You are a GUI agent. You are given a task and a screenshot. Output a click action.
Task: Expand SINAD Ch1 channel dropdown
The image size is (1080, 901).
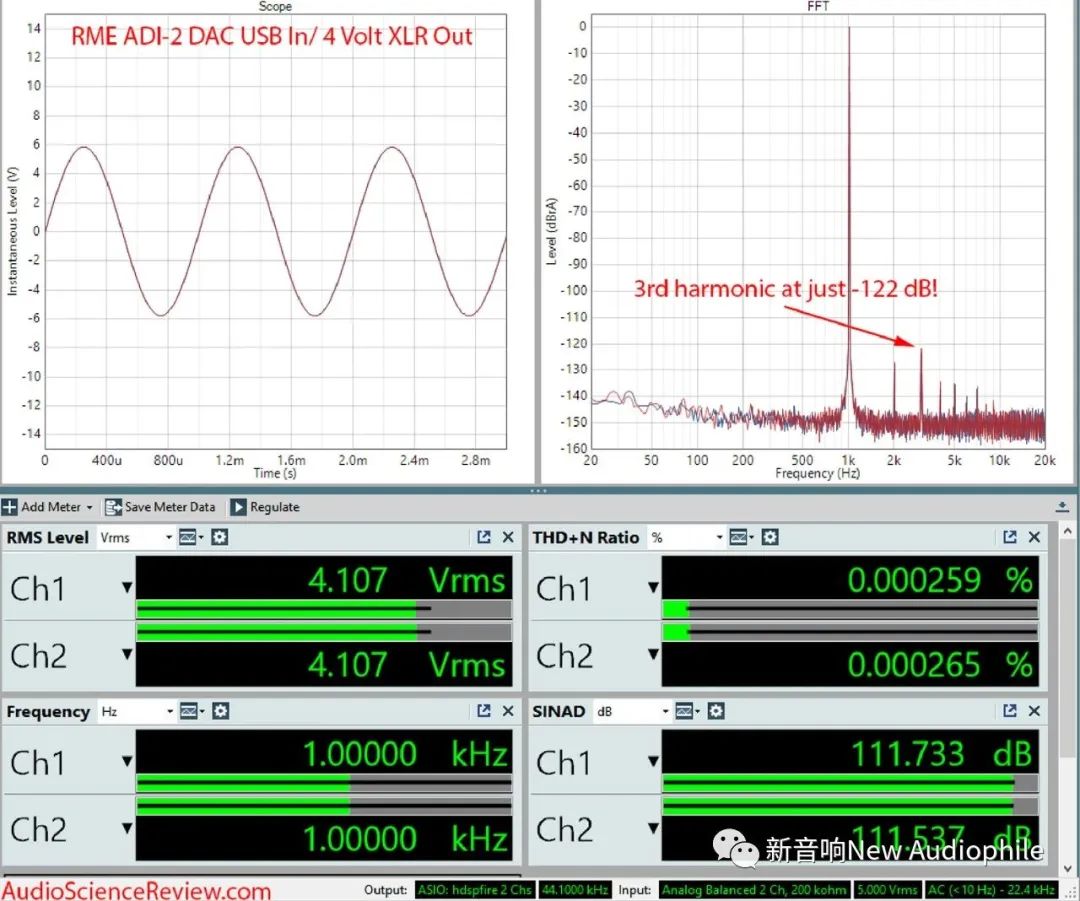tap(653, 761)
